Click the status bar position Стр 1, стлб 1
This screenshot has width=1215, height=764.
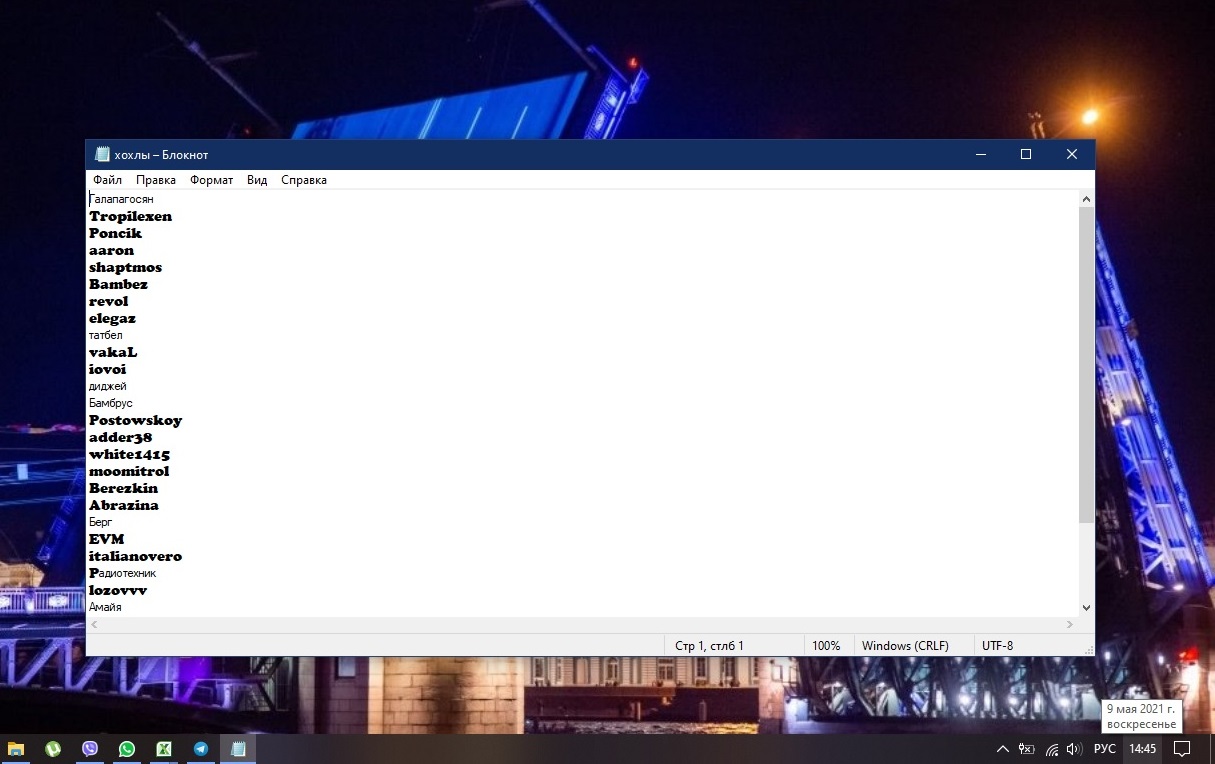point(709,646)
